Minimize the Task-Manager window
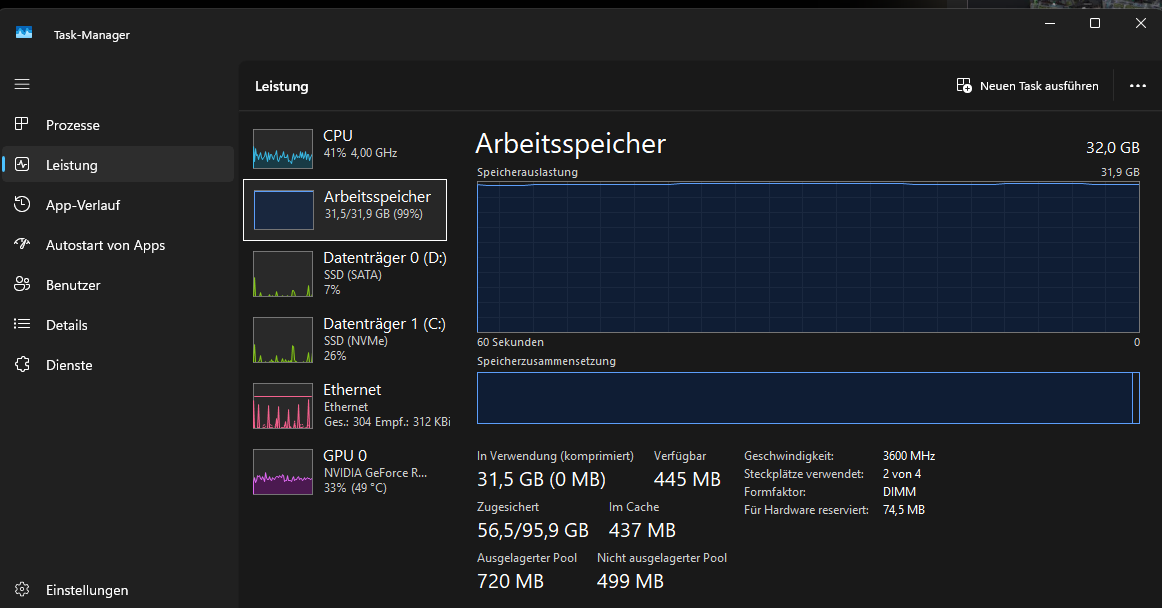 (1050, 23)
